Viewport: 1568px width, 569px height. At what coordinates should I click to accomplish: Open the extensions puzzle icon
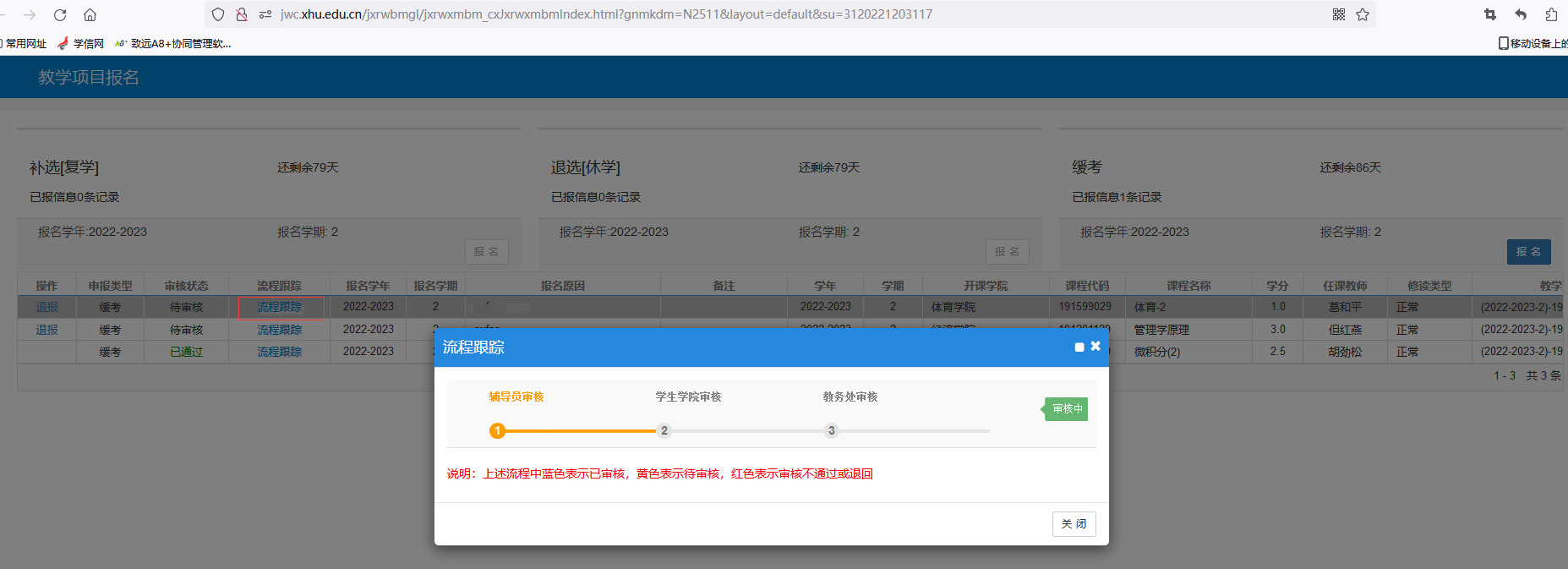pos(1551,14)
